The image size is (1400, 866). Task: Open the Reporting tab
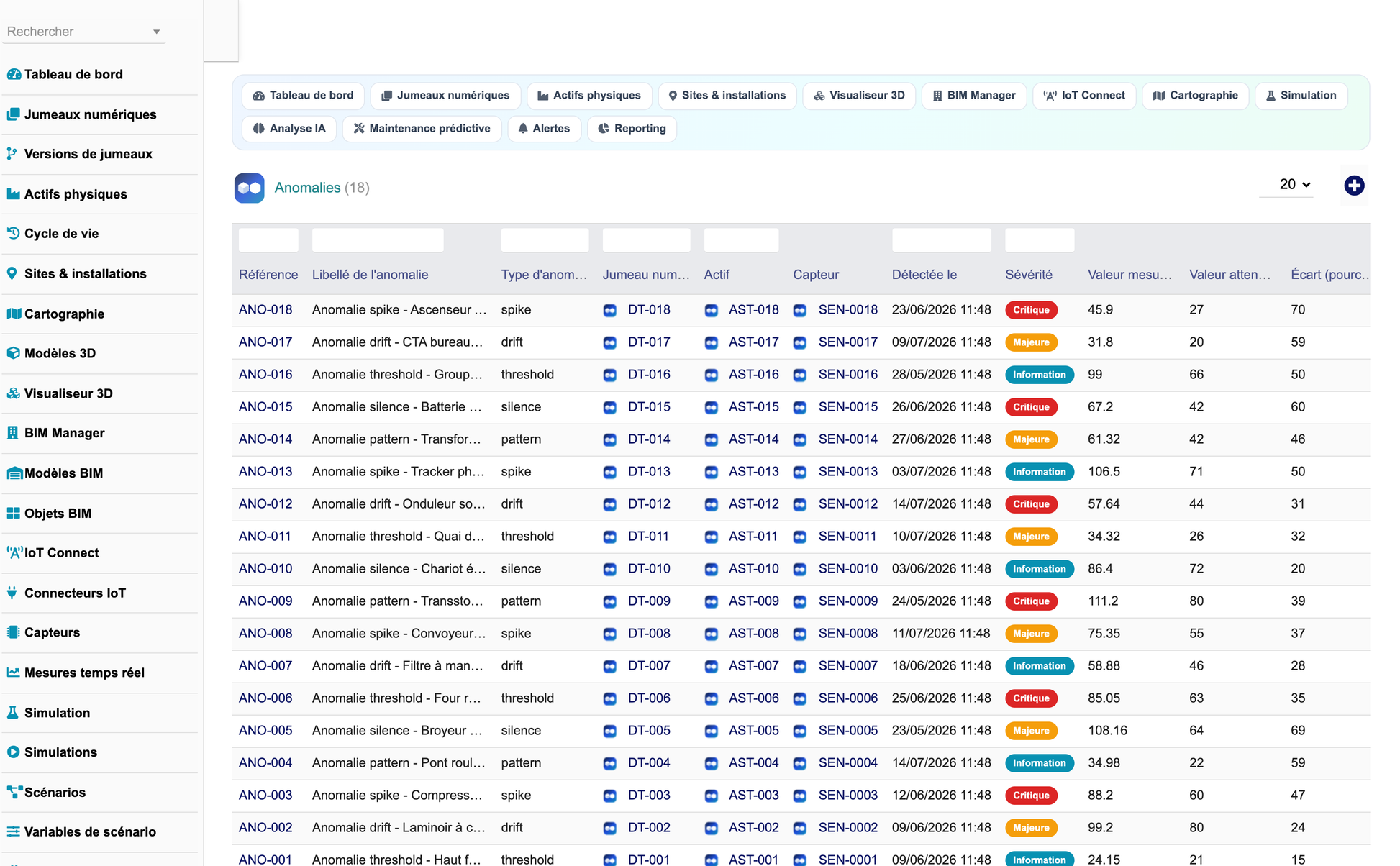click(x=632, y=129)
